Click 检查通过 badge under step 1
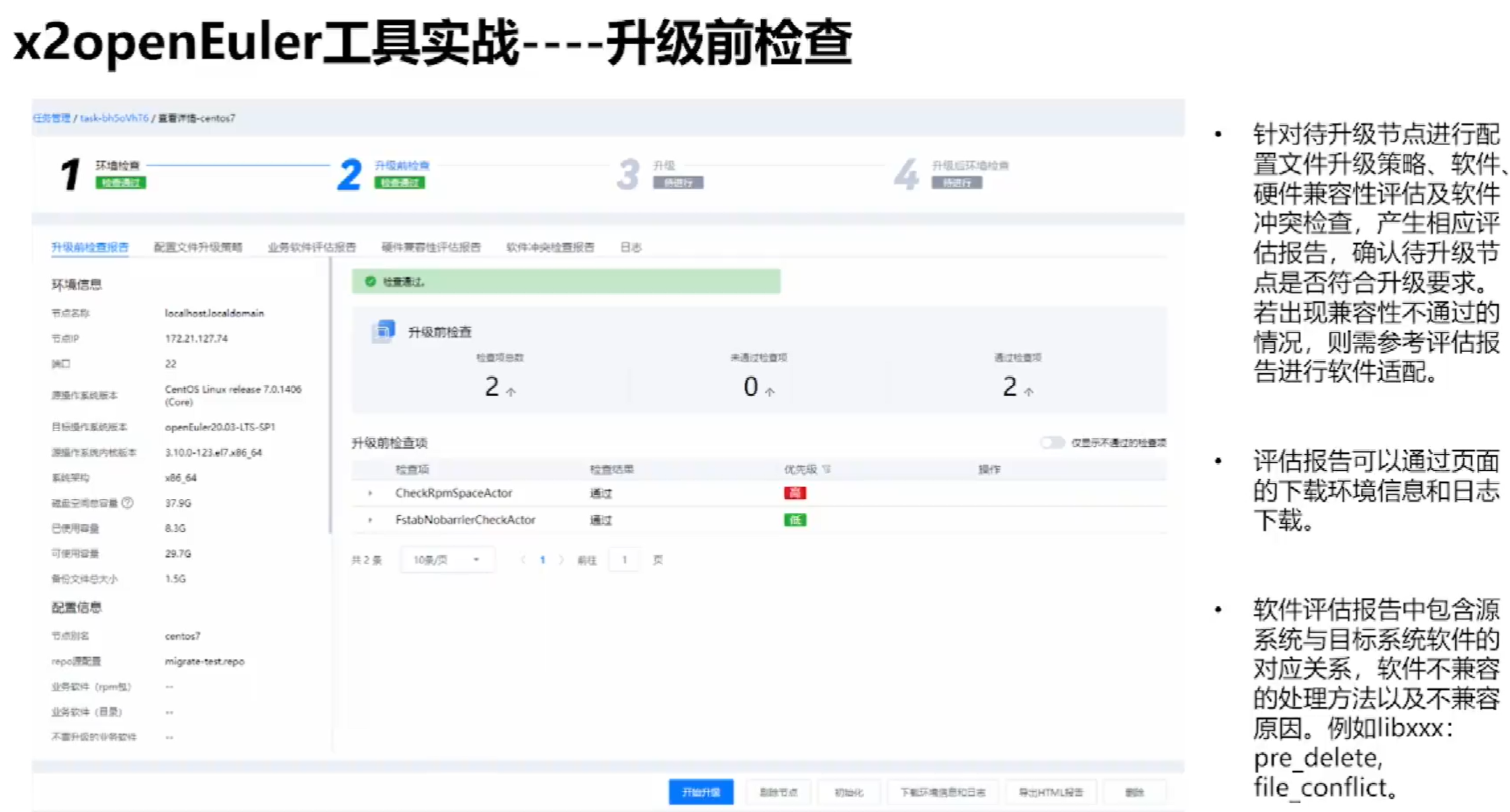This screenshot has height=812, width=1510. (x=120, y=183)
